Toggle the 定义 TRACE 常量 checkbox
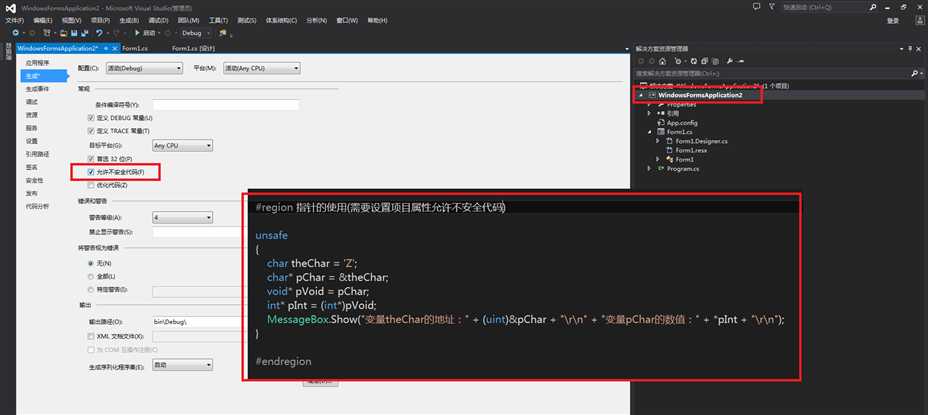 click(91, 131)
